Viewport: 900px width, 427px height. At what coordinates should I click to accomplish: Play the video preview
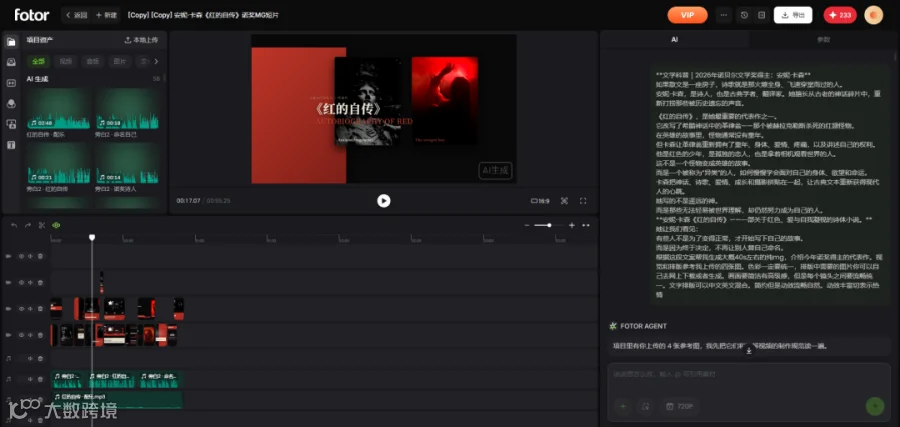pos(383,200)
